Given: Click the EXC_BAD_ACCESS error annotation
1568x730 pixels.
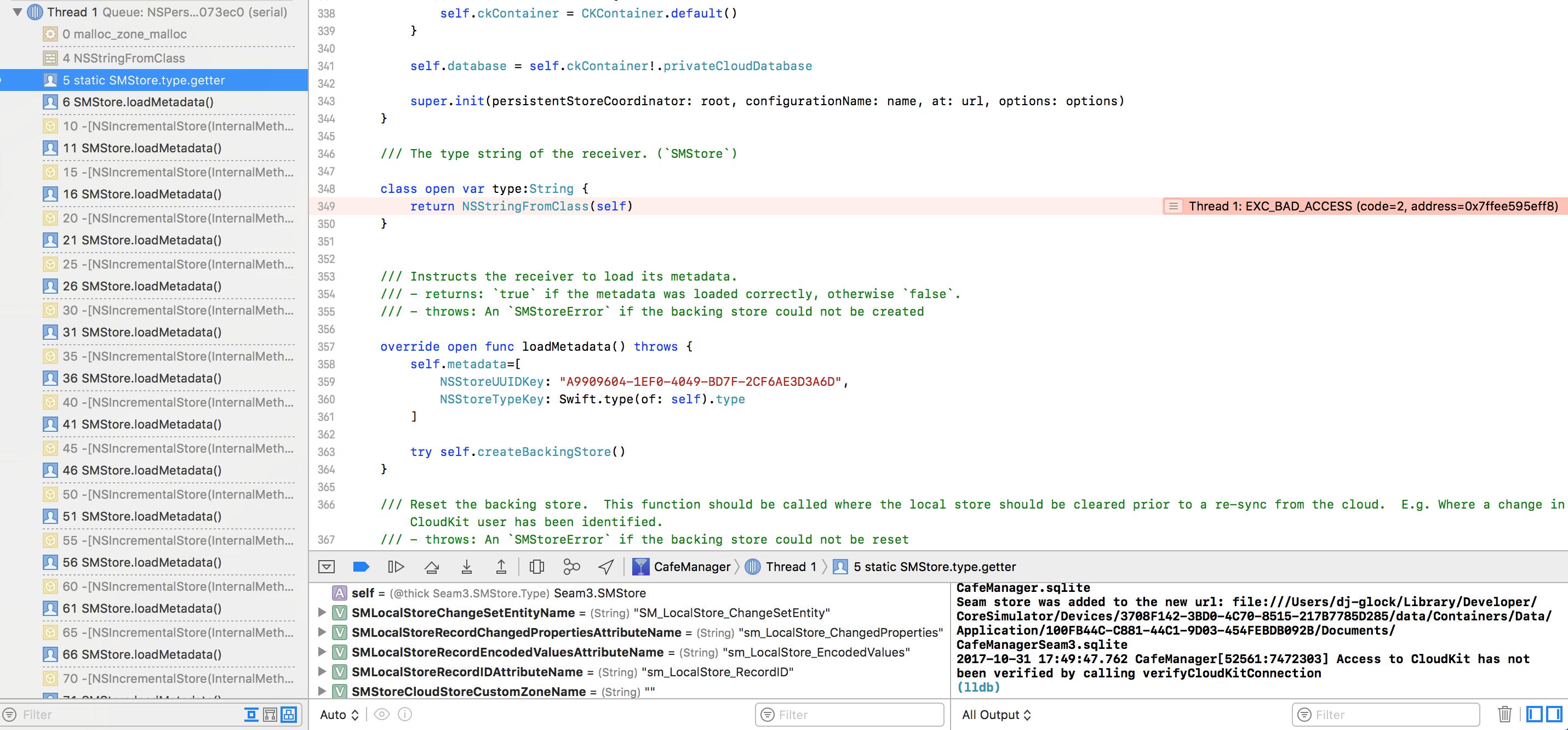Looking at the screenshot, I should (1364, 207).
